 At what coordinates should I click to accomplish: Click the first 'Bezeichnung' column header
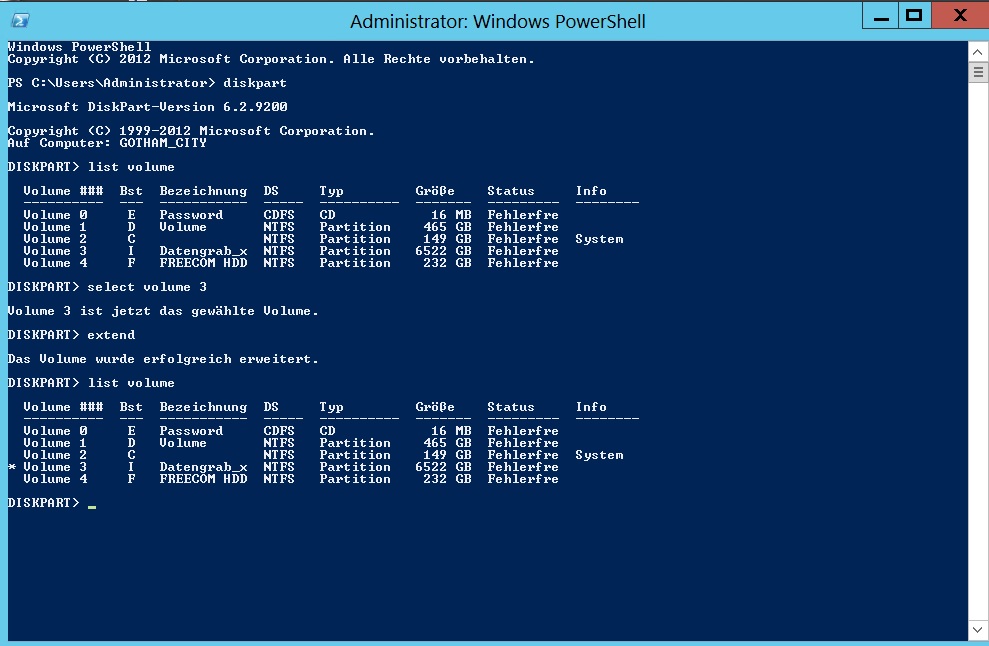click(203, 191)
